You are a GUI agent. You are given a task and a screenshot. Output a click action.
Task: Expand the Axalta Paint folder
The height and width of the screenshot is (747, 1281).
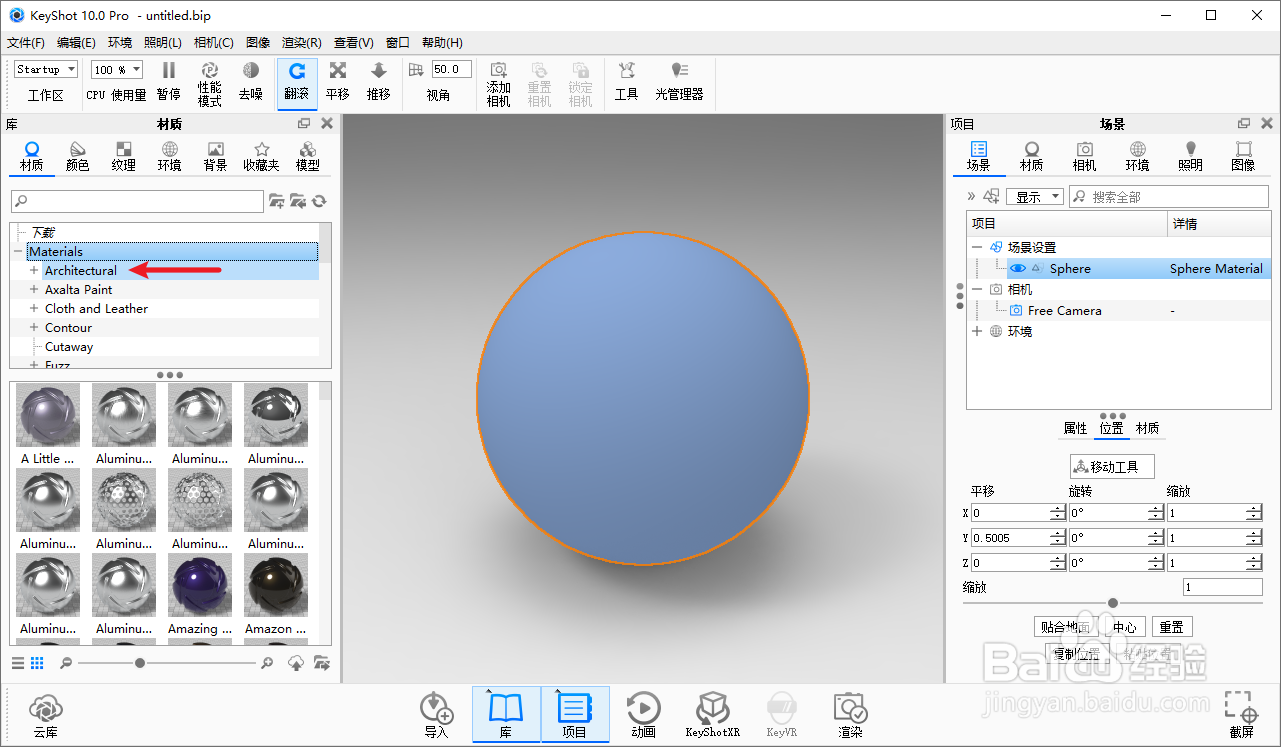(x=34, y=290)
